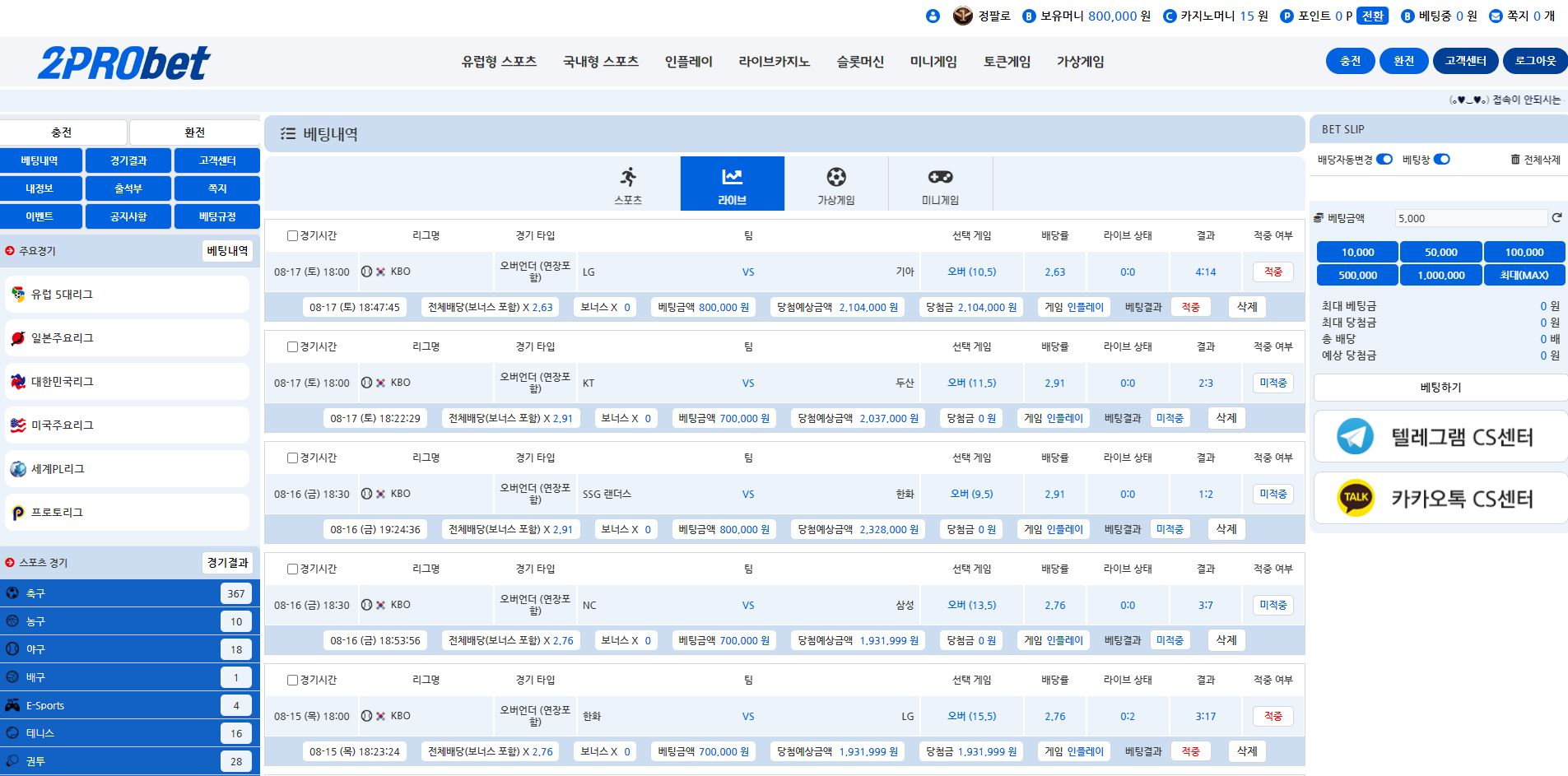Open the Telegram CS center banner
This screenshot has width=1568, height=776.
click(1440, 436)
